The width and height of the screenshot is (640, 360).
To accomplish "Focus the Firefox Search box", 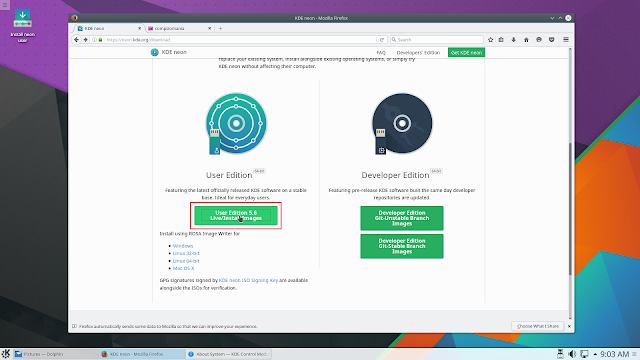I will coord(437,40).
